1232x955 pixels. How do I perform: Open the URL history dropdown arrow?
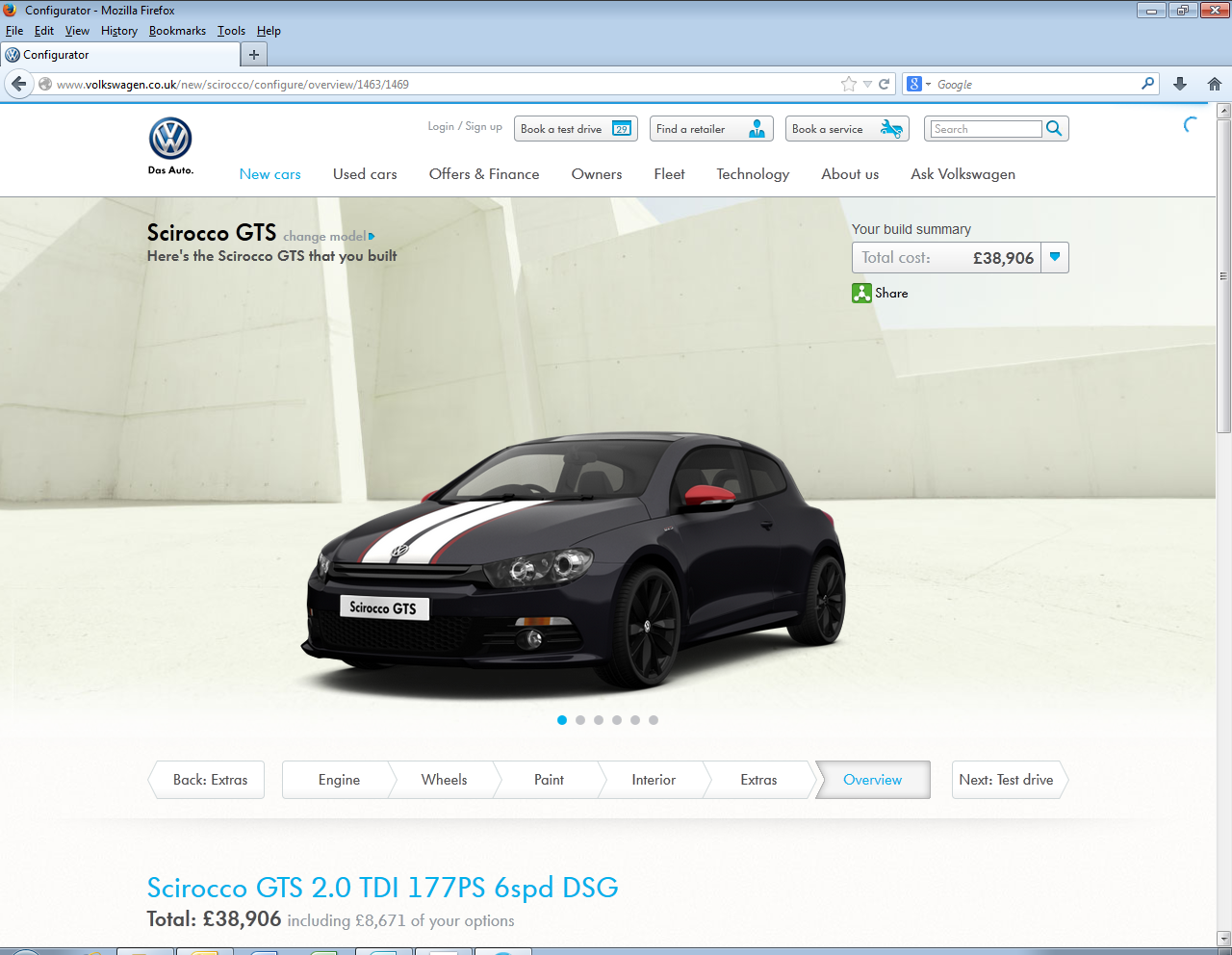tap(867, 84)
